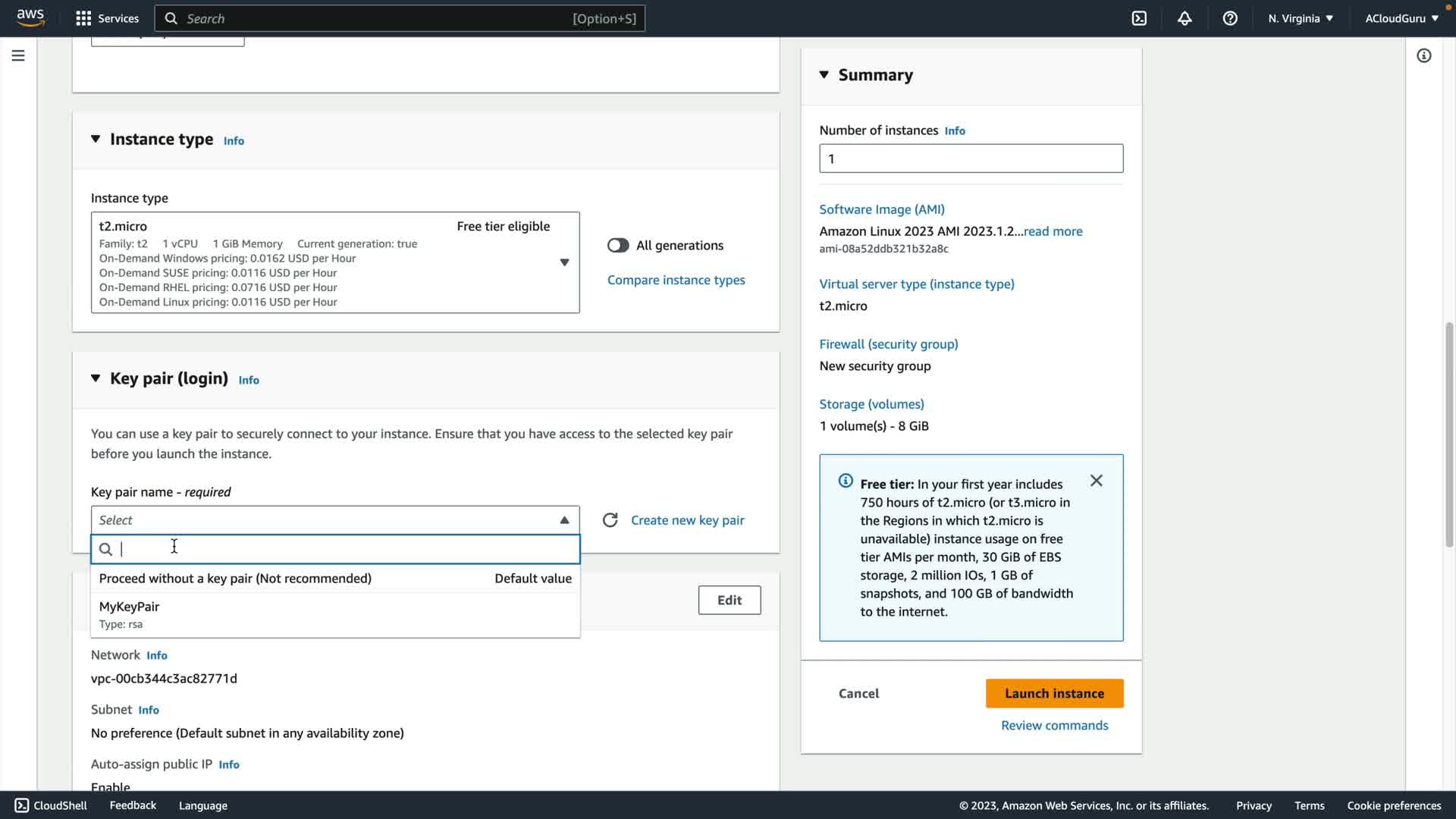Image resolution: width=1456 pixels, height=819 pixels.
Task: Open the t2.micro instance type dropdown
Action: coord(335,262)
